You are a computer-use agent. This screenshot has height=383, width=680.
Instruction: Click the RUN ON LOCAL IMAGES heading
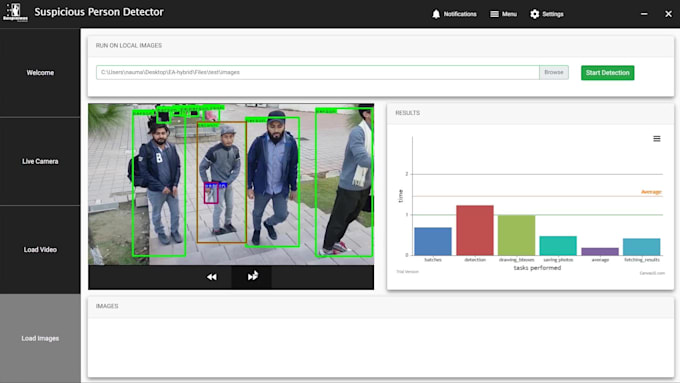point(129,46)
